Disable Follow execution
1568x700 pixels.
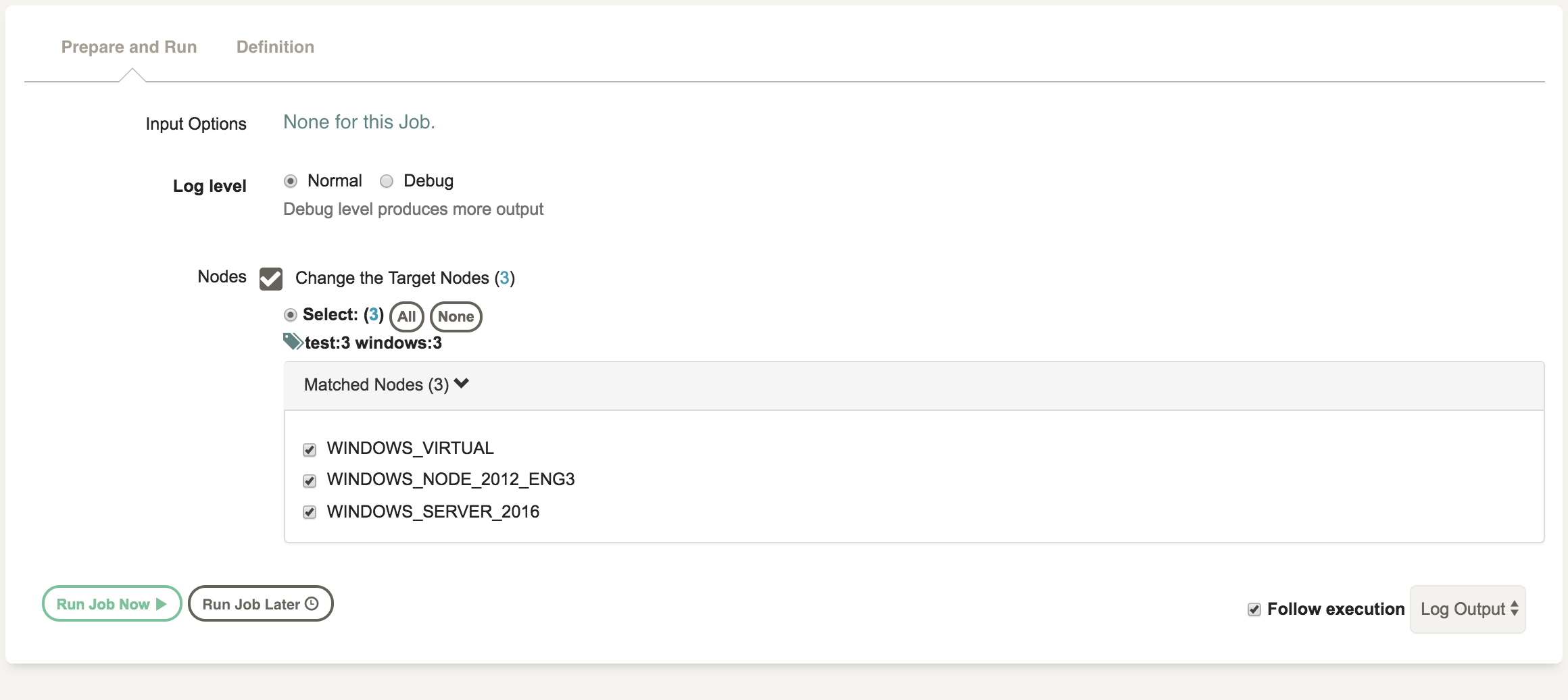pos(1256,609)
